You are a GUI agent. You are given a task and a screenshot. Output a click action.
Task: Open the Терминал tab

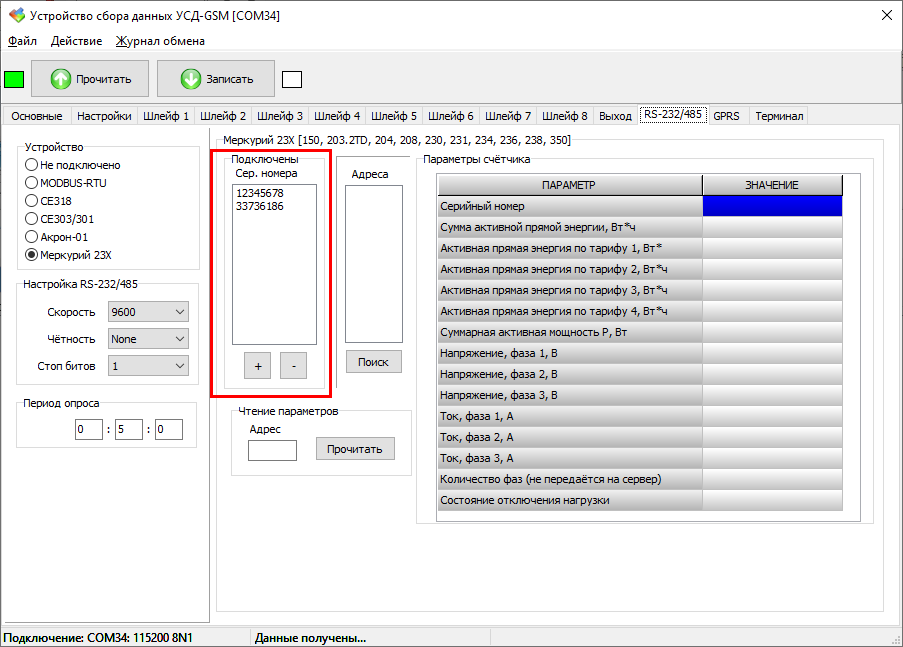(x=779, y=116)
